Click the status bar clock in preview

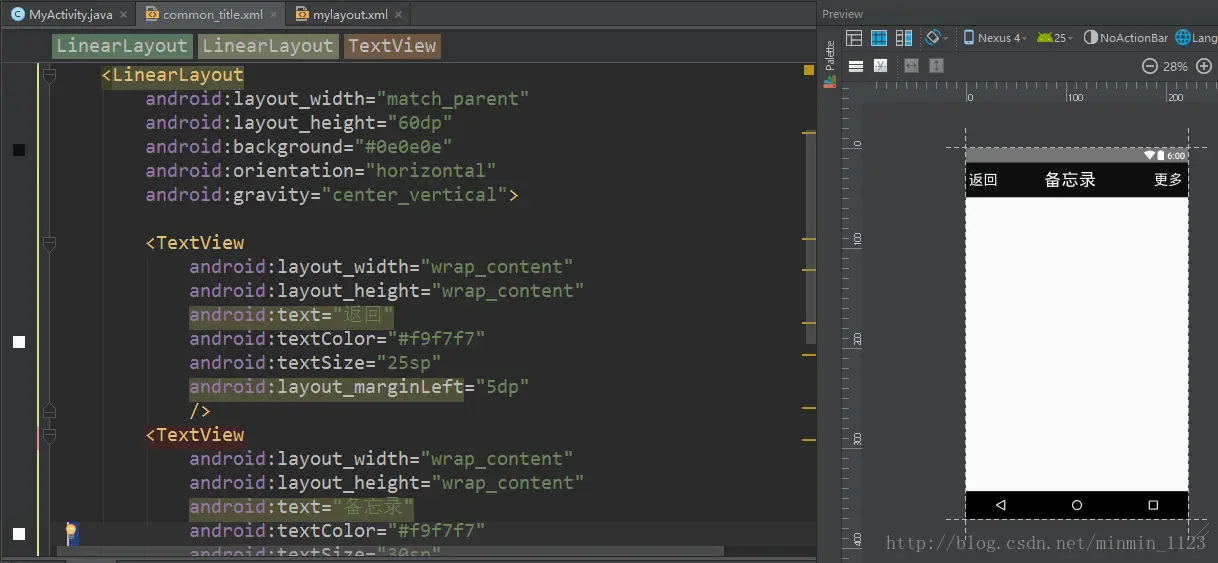click(1177, 156)
